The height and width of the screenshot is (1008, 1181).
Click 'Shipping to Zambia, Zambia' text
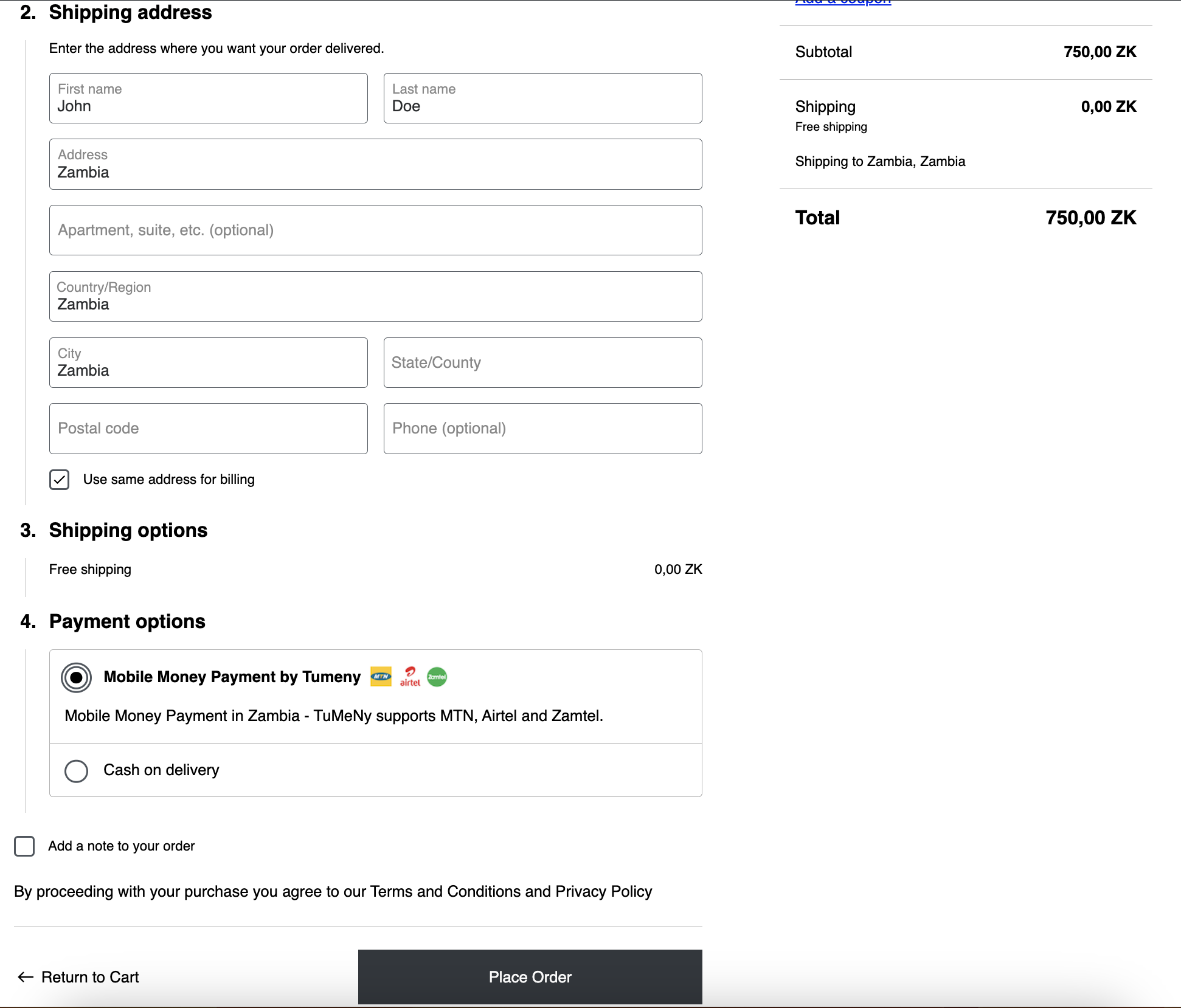click(880, 162)
